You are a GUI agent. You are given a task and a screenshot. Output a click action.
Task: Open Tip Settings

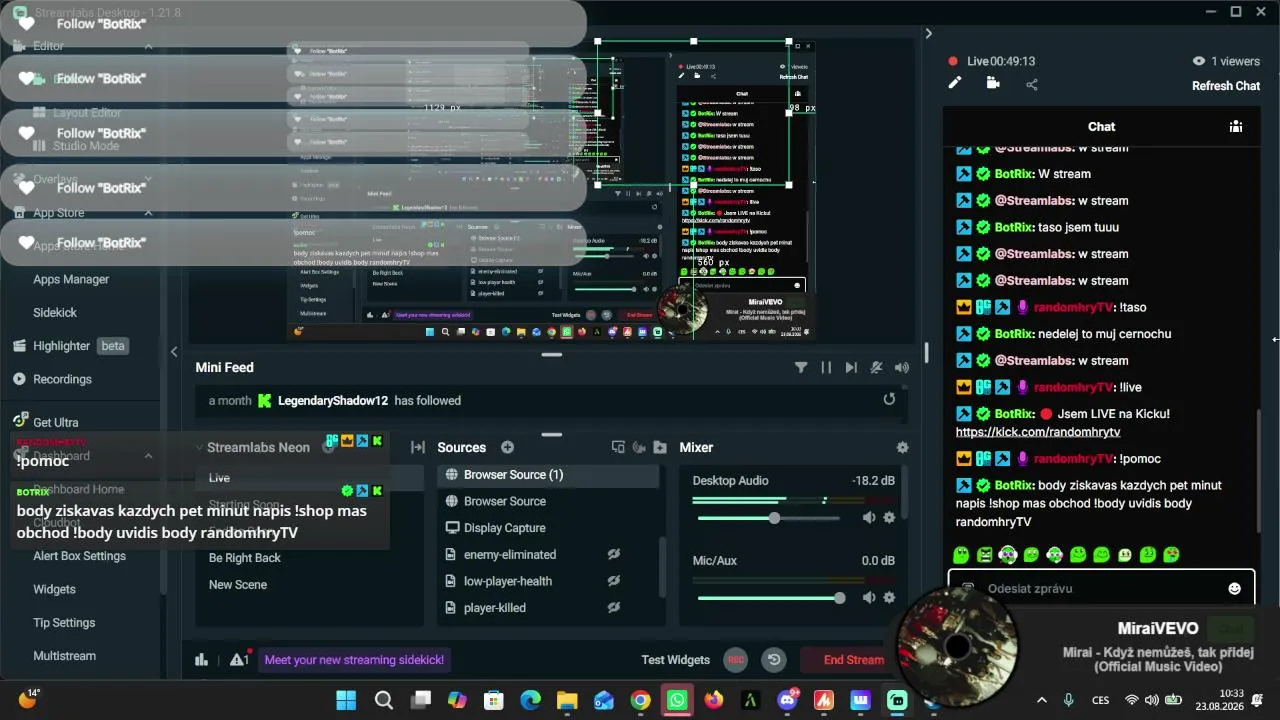coord(64,622)
